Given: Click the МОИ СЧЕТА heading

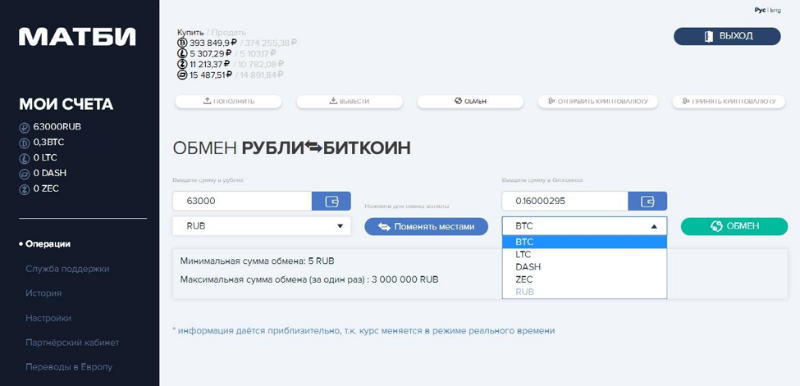Looking at the screenshot, I should (x=66, y=105).
